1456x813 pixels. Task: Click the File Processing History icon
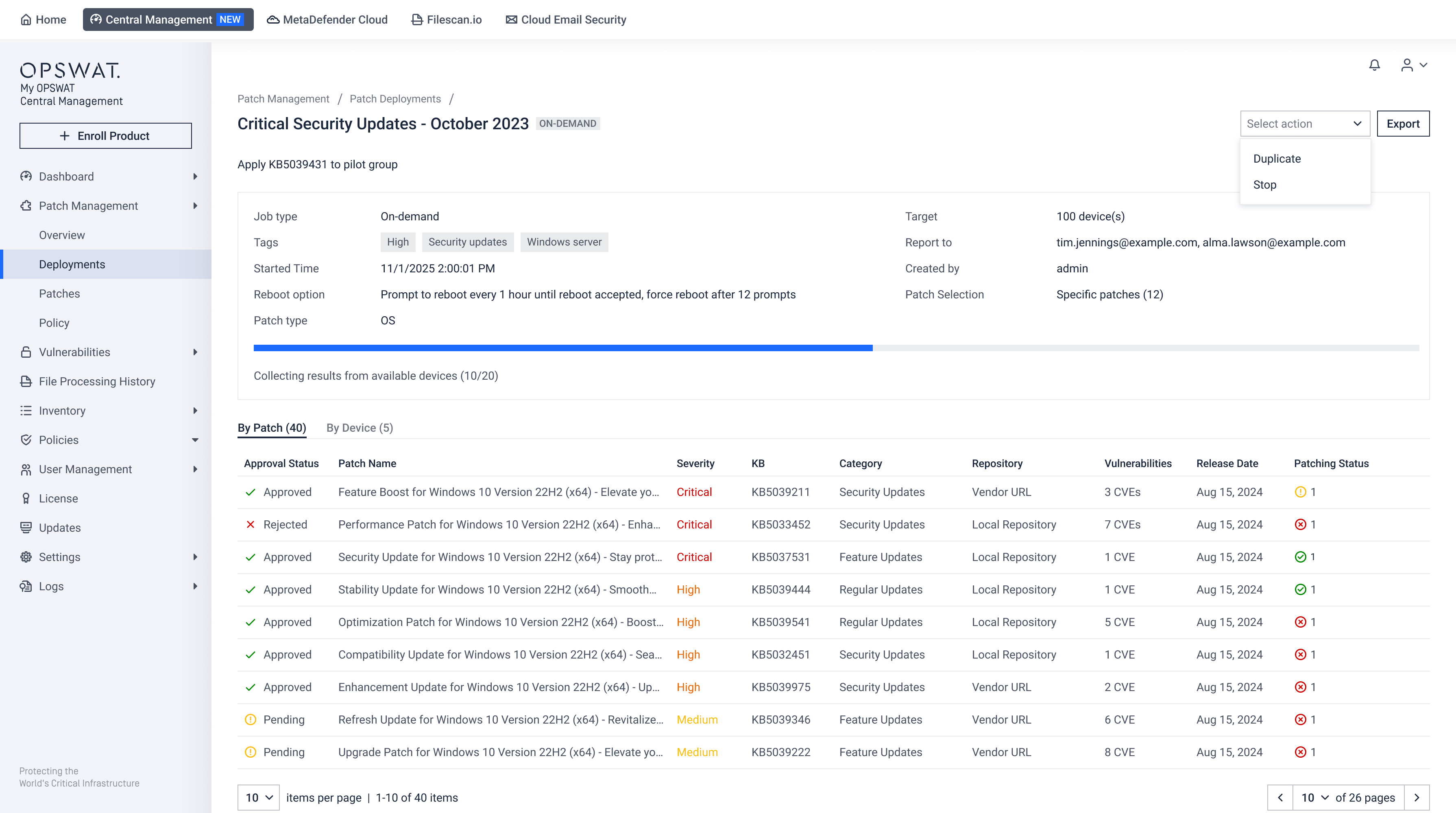(26, 381)
